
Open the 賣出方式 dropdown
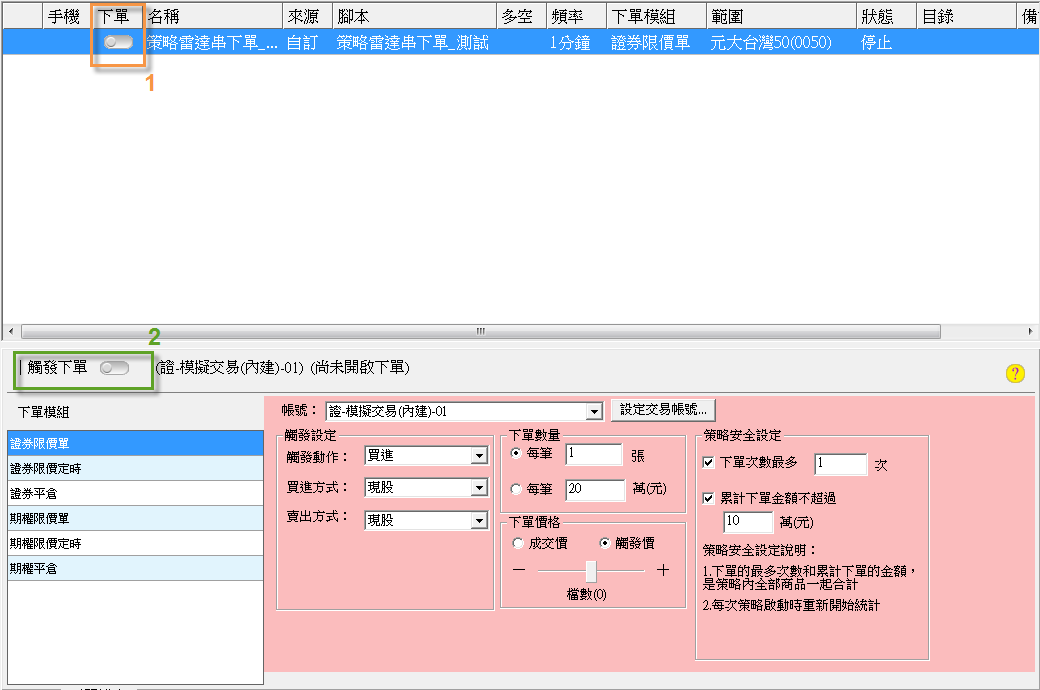point(478,520)
